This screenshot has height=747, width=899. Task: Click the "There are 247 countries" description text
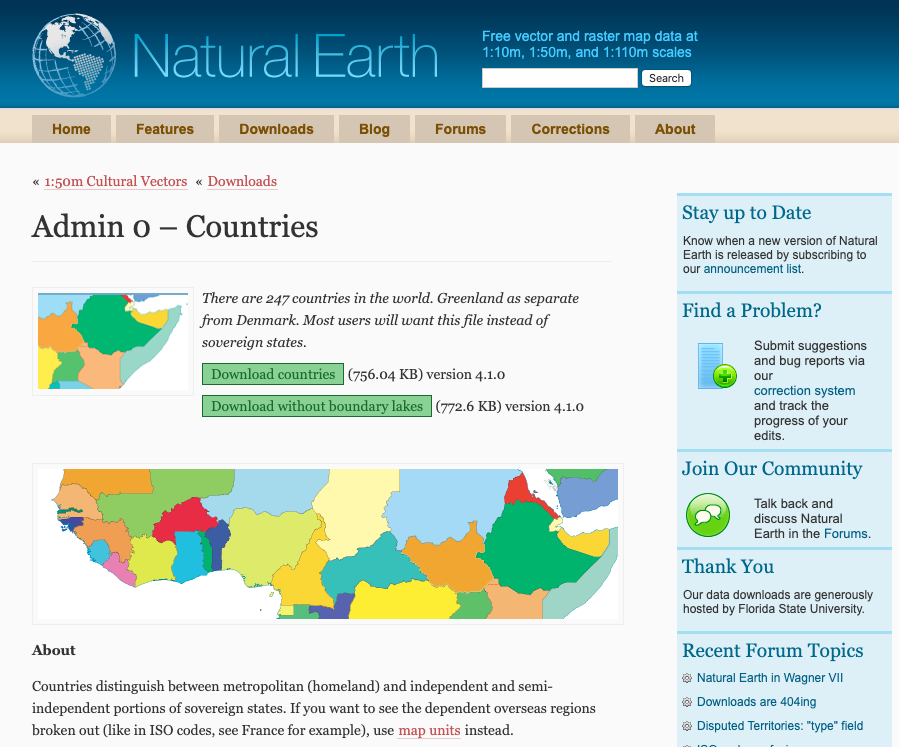390,320
